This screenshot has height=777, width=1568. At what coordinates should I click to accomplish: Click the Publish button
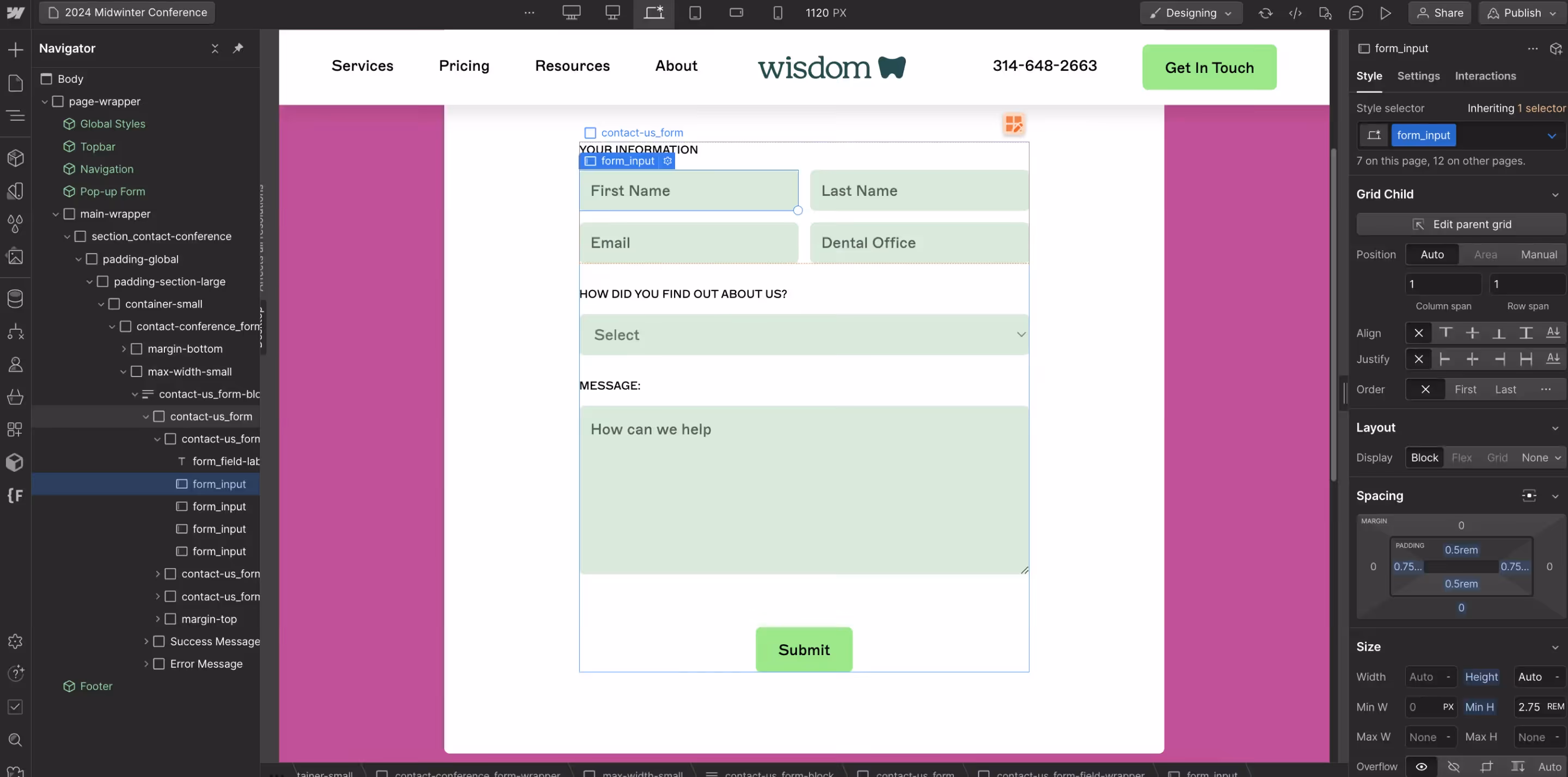point(1522,13)
